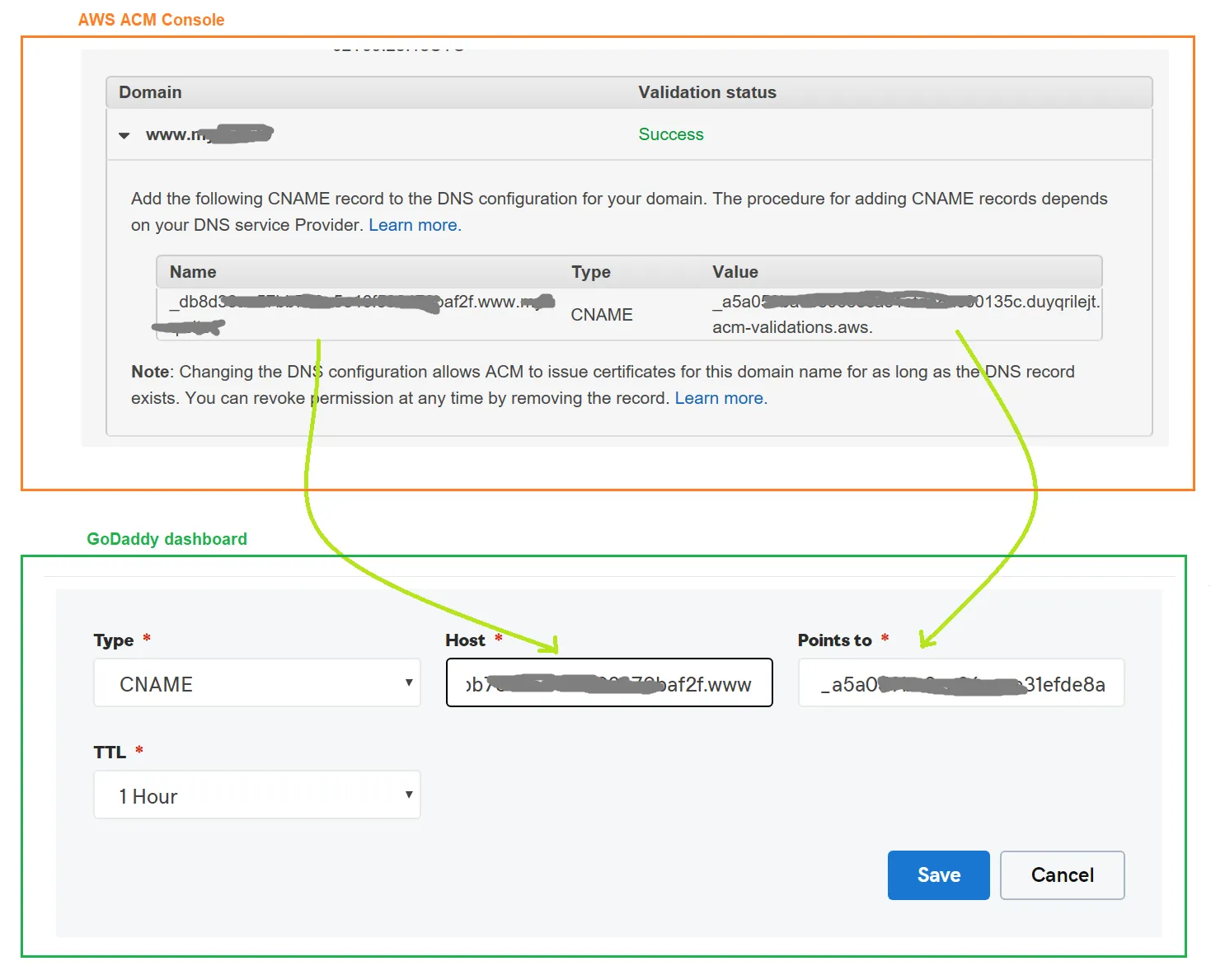The width and height of the screenshot is (1211, 980).
Task: Collapse the www domain row triangle
Action: click(124, 135)
